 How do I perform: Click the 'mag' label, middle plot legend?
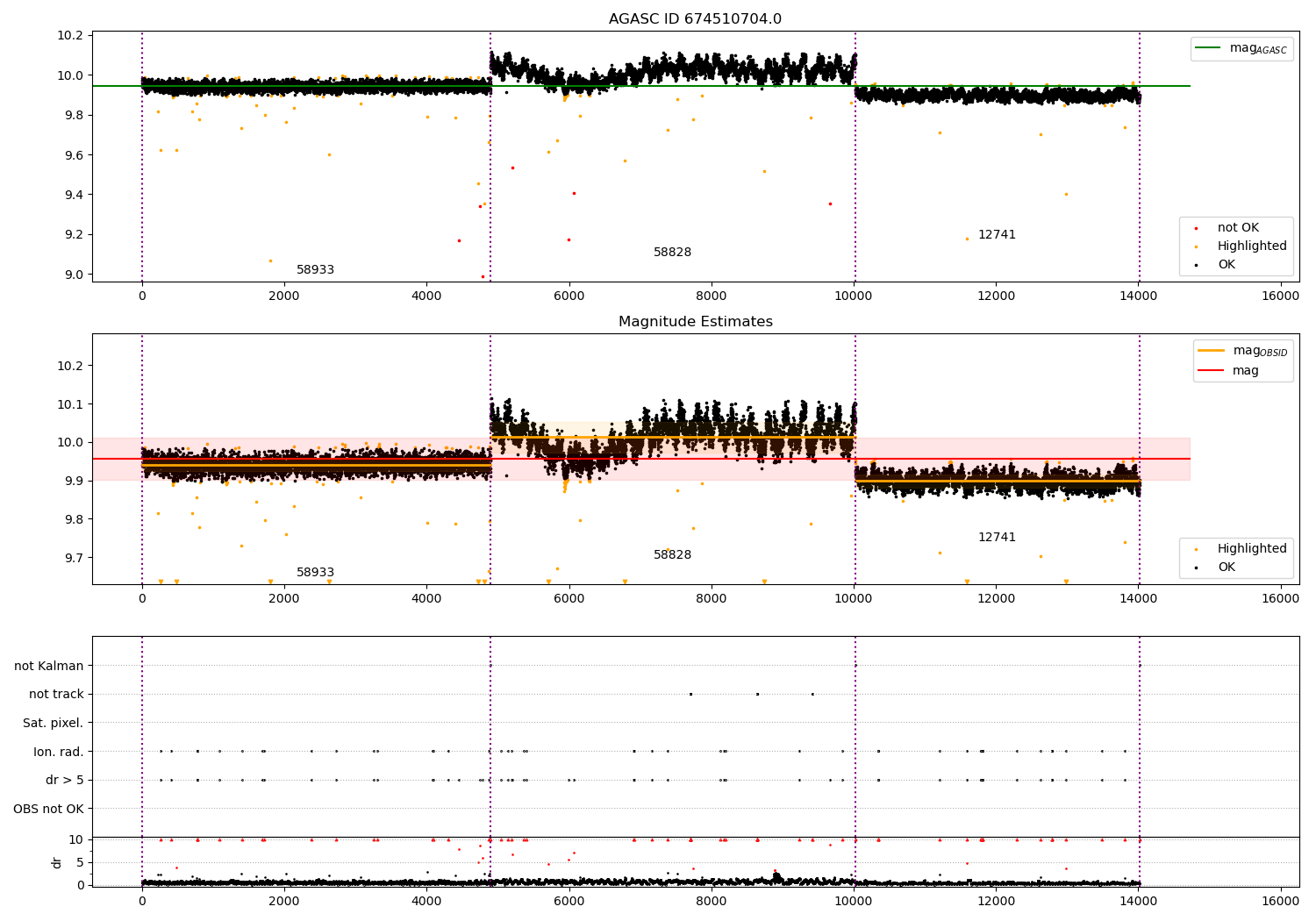coord(1246,370)
